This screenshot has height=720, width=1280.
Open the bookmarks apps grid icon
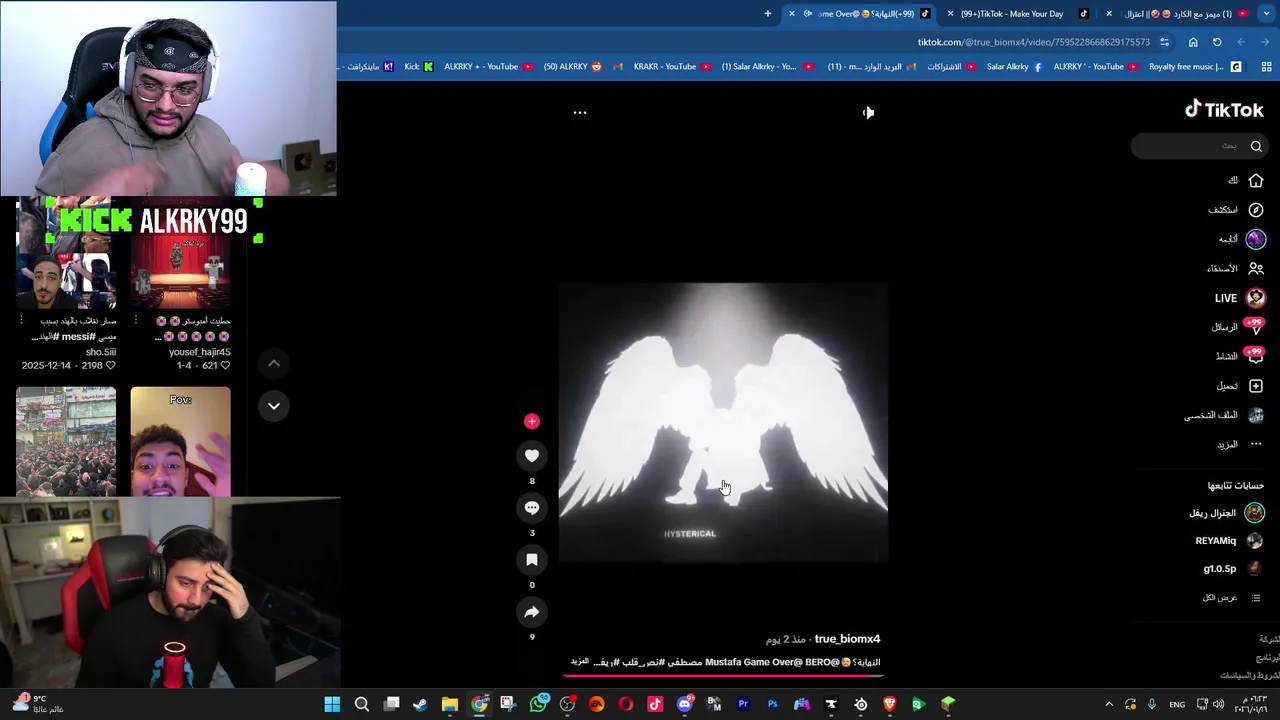[1266, 67]
